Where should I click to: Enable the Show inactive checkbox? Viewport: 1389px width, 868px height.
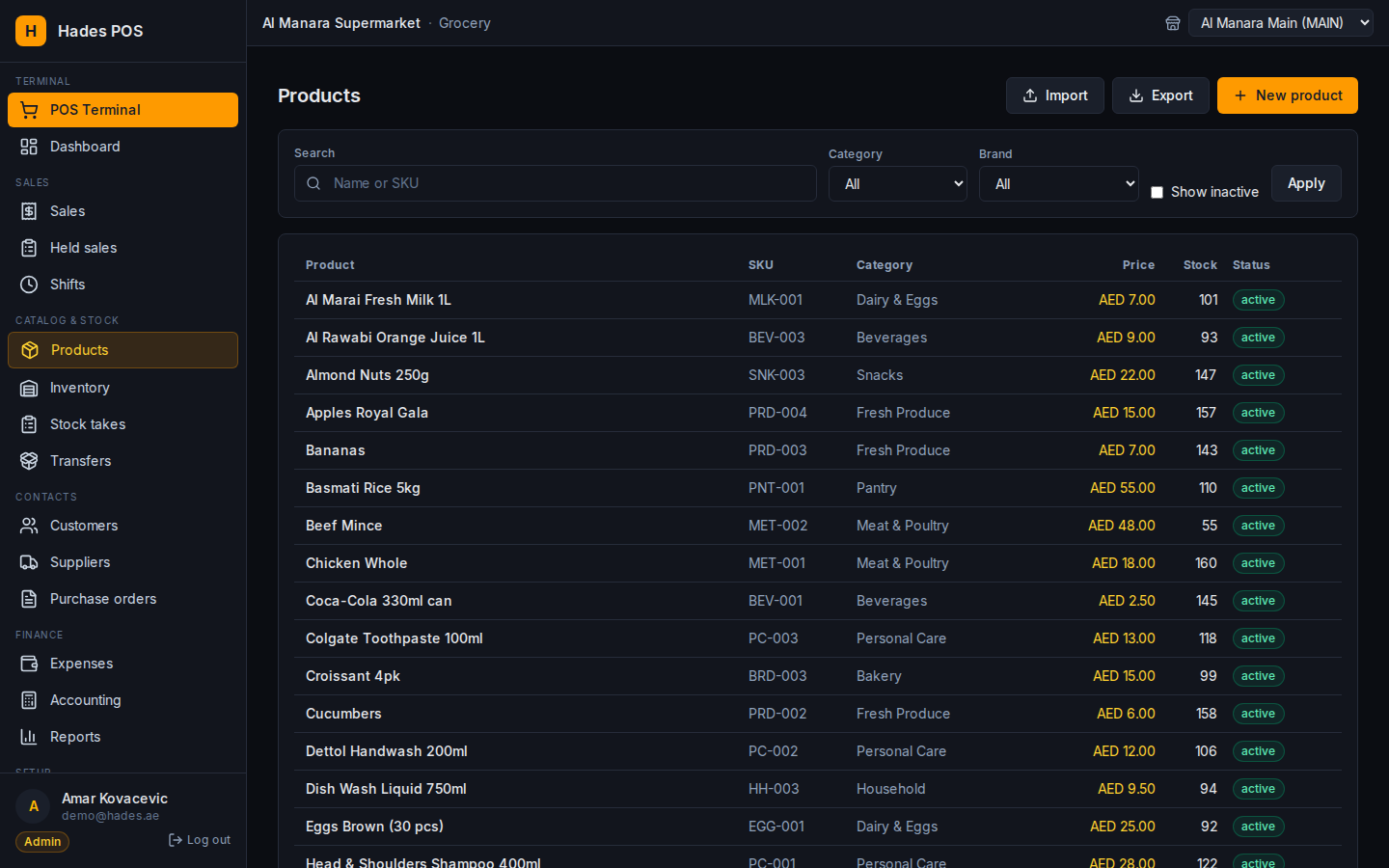click(1157, 192)
